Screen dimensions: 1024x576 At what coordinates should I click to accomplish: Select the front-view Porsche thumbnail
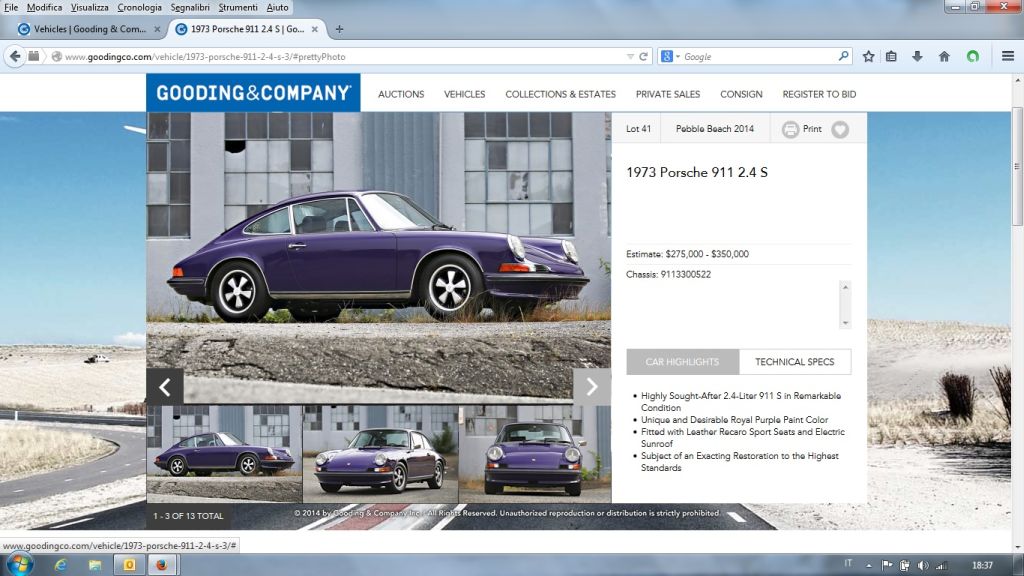click(535, 454)
